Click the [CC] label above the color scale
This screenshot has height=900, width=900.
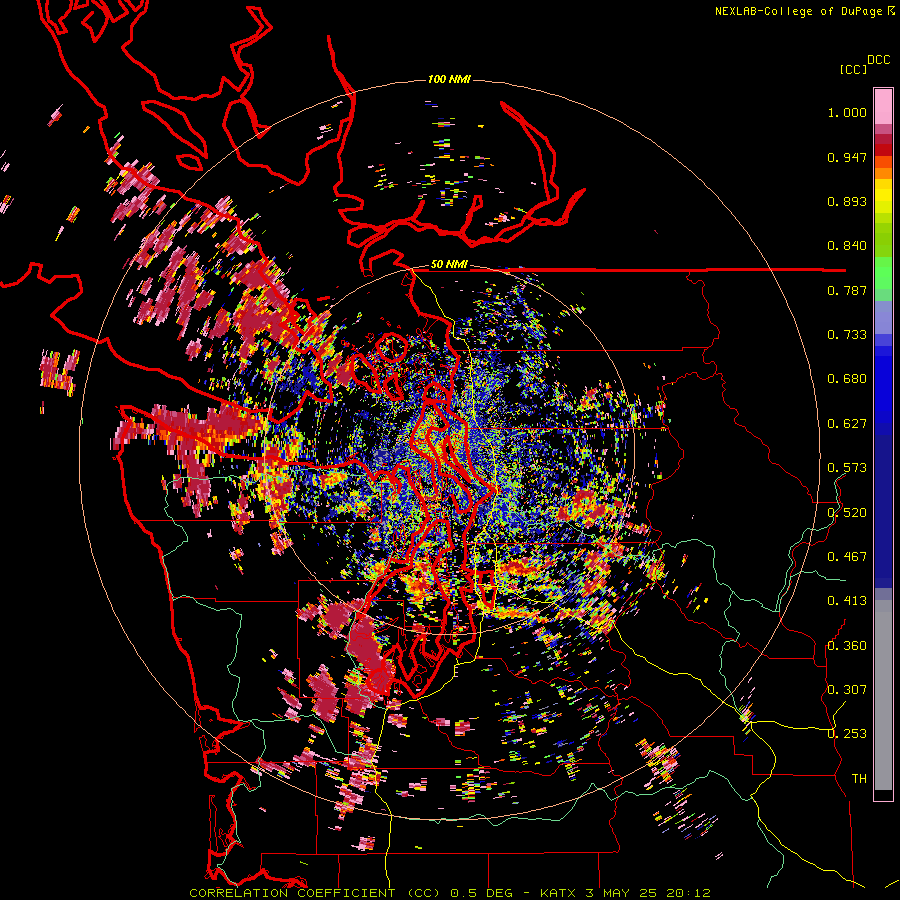(x=853, y=69)
